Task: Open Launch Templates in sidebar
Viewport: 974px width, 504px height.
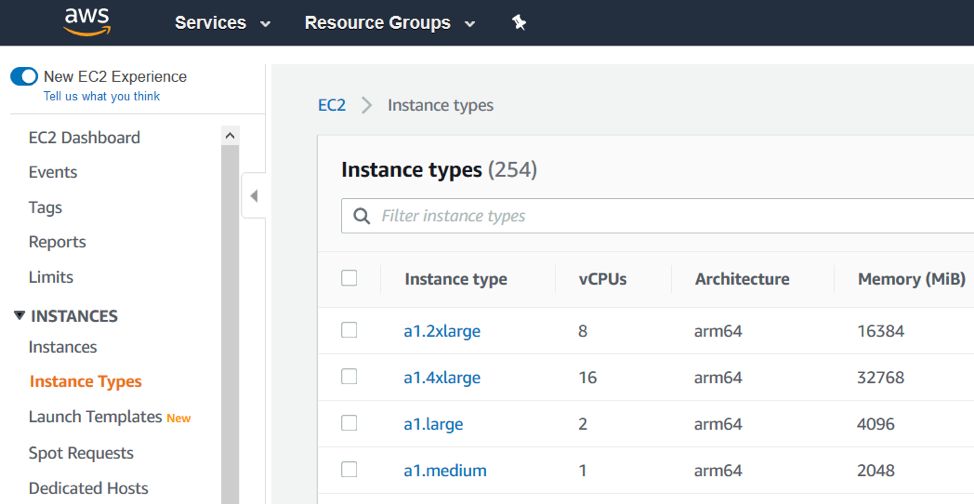Action: 95,417
